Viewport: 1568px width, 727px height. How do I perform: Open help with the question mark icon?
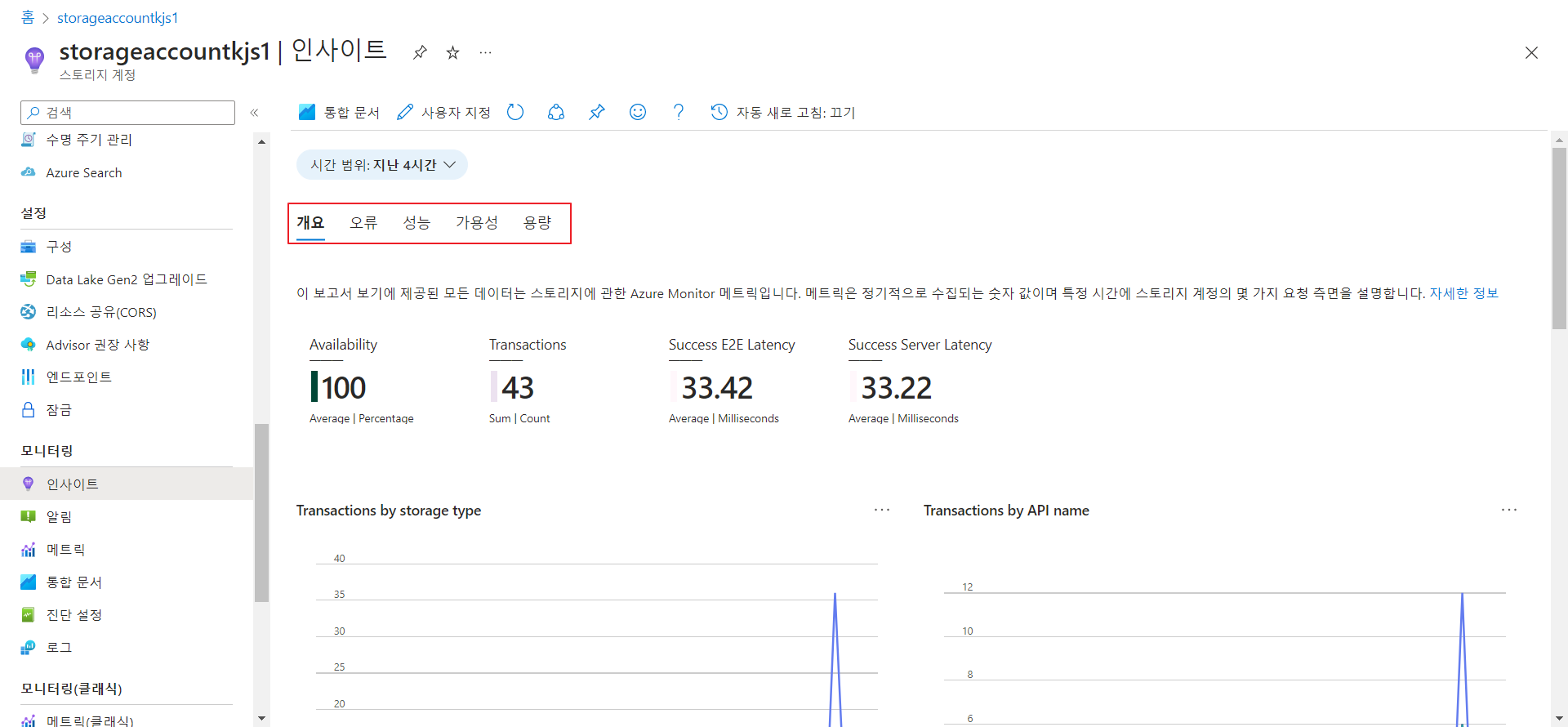(x=679, y=112)
